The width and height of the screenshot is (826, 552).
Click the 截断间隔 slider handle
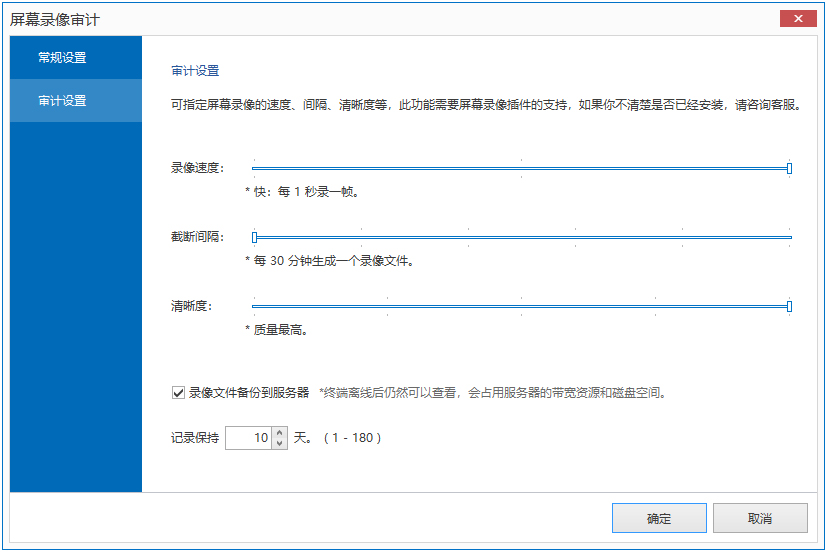coord(255,237)
